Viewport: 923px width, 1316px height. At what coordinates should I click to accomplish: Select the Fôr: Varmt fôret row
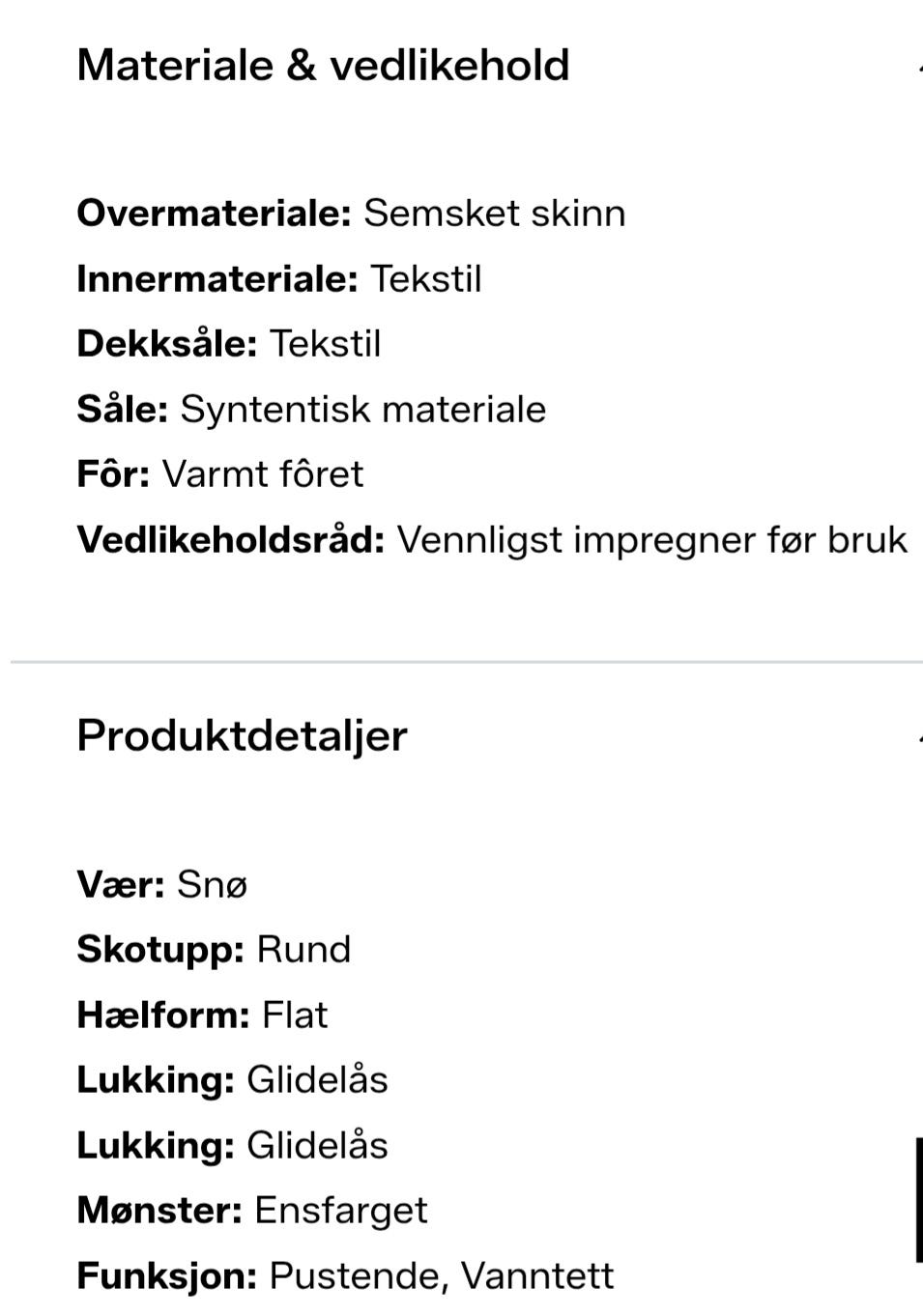pos(219,474)
